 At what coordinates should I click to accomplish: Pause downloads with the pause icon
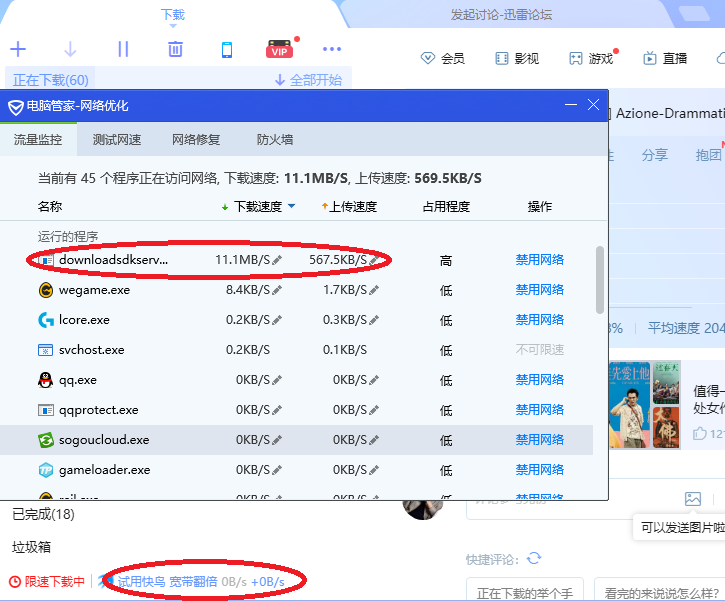coord(123,49)
